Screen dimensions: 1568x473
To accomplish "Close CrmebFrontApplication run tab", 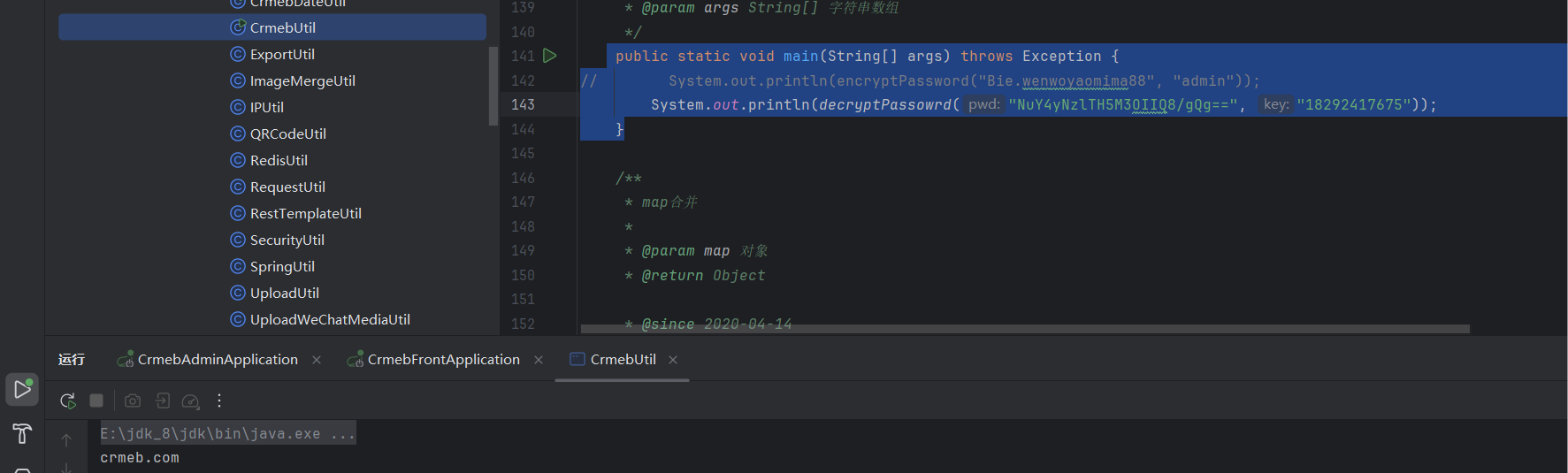I will pos(539,360).
